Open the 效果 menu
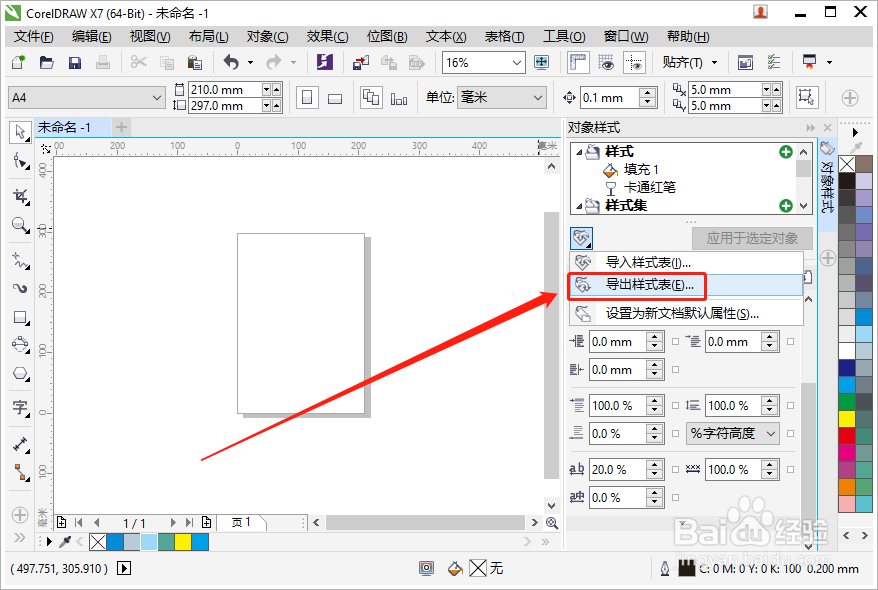 click(x=327, y=36)
